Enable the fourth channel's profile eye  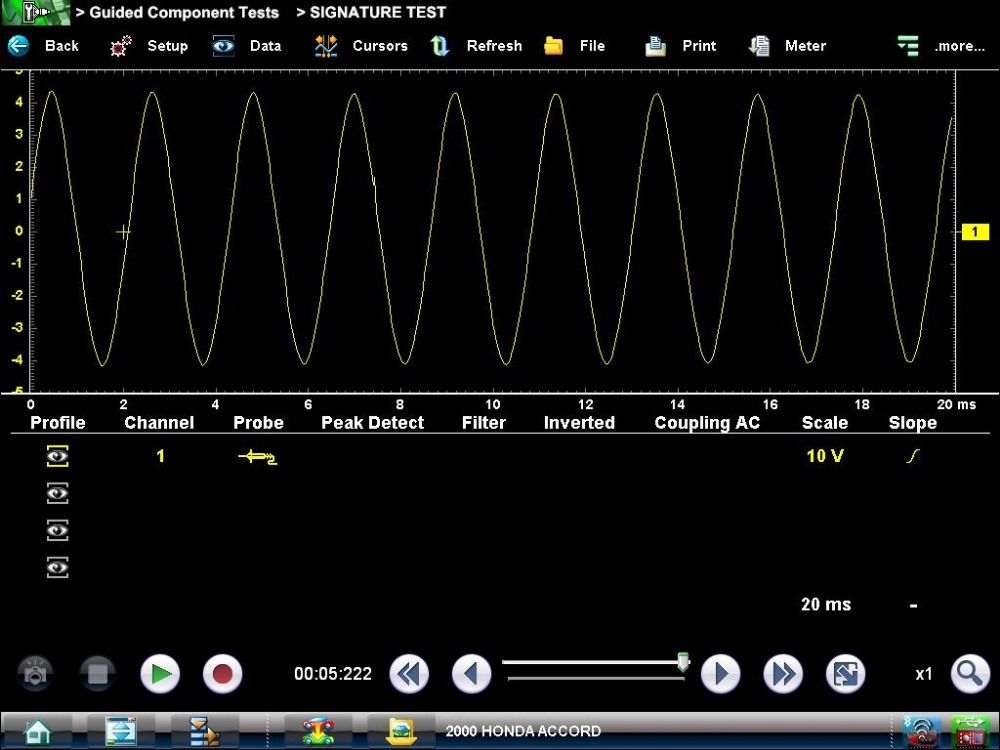pos(57,567)
